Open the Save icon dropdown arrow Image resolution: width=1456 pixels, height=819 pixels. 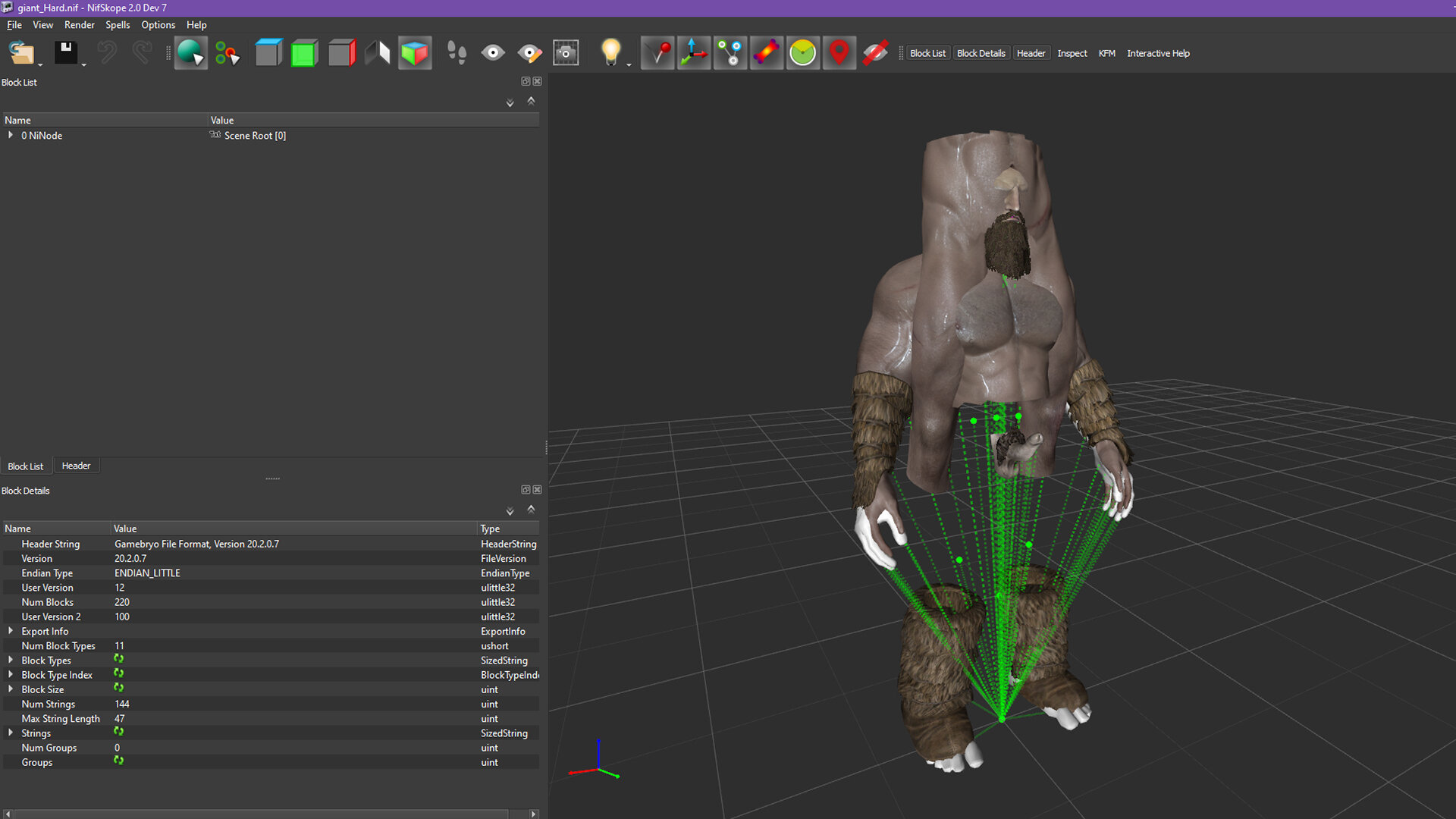coord(83,65)
